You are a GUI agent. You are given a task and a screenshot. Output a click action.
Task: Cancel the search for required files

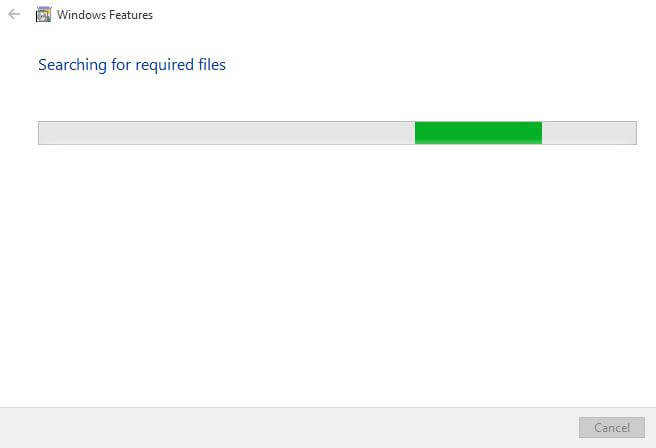point(612,428)
